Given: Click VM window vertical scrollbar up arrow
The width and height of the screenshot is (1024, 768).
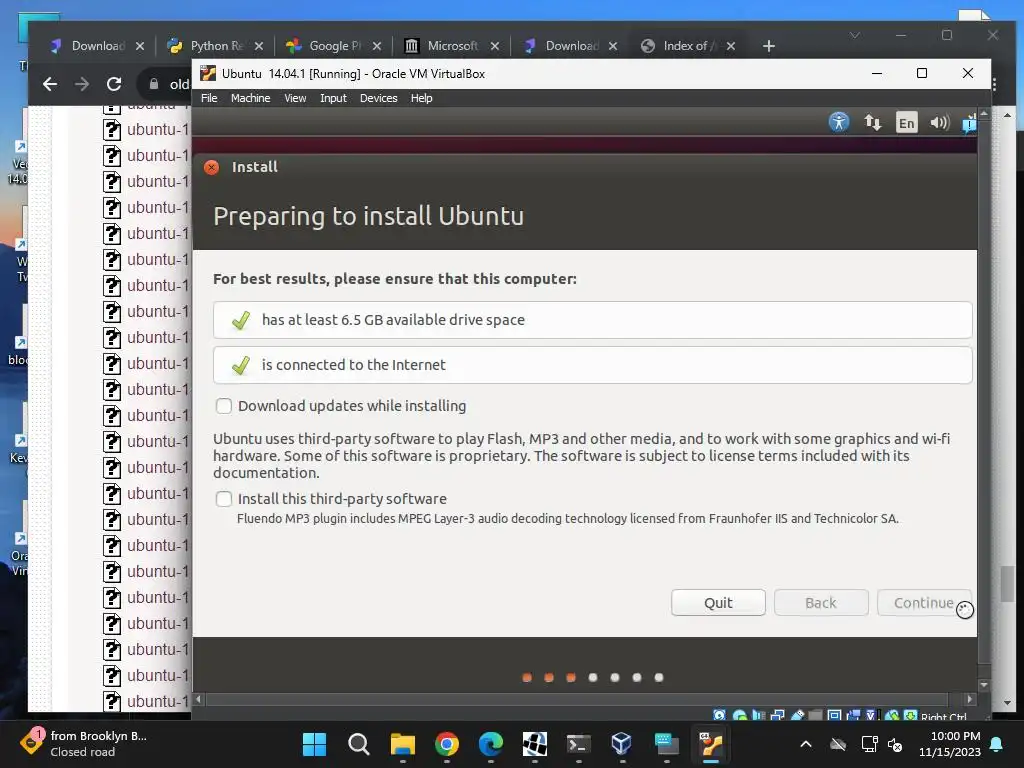Looking at the screenshot, I should tap(984, 114).
